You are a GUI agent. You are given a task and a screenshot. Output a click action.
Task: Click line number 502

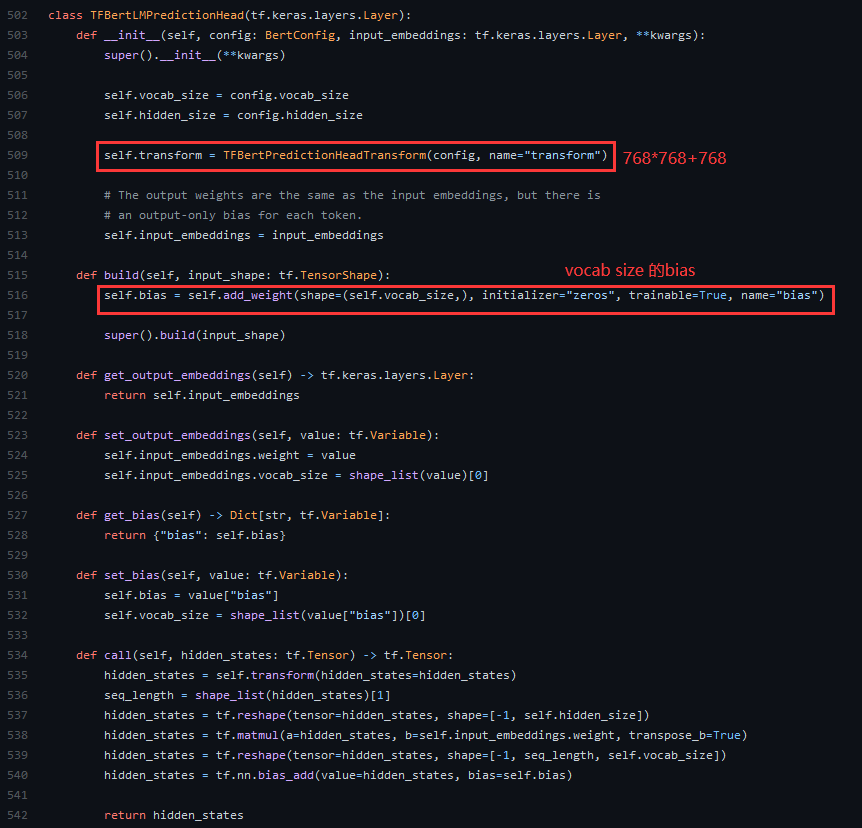click(17, 15)
